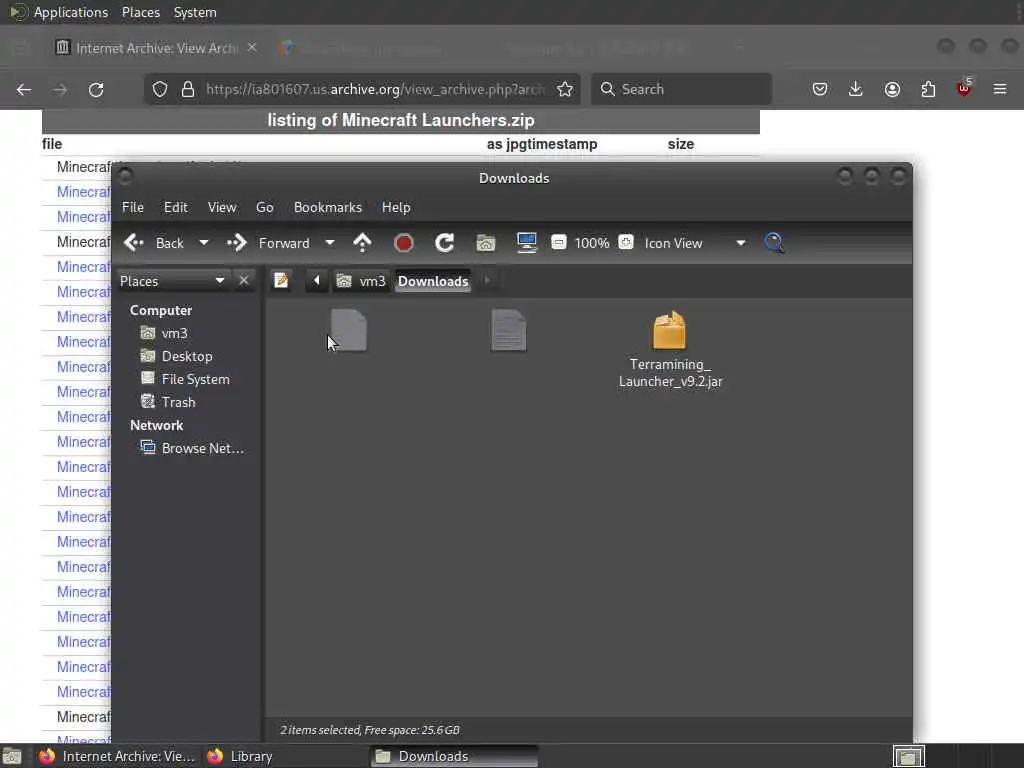Click the Computer toolbar icon
The width and height of the screenshot is (1024, 768).
click(x=526, y=243)
